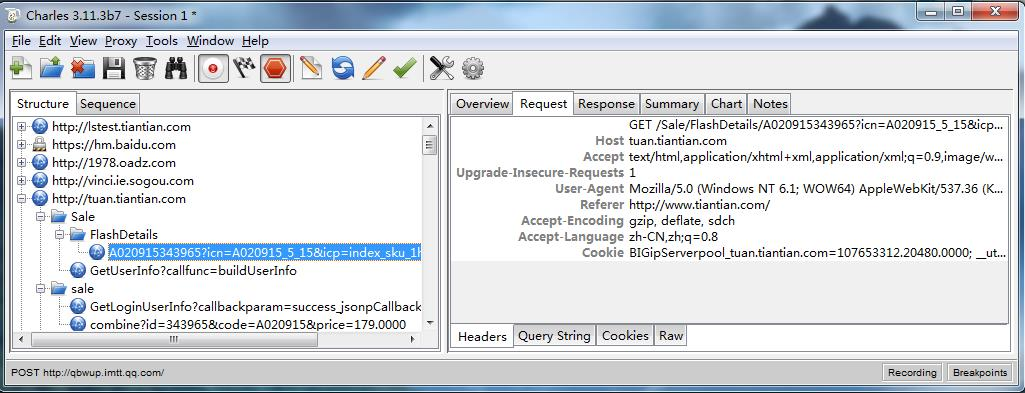Open a saved session with folder icon

51,68
